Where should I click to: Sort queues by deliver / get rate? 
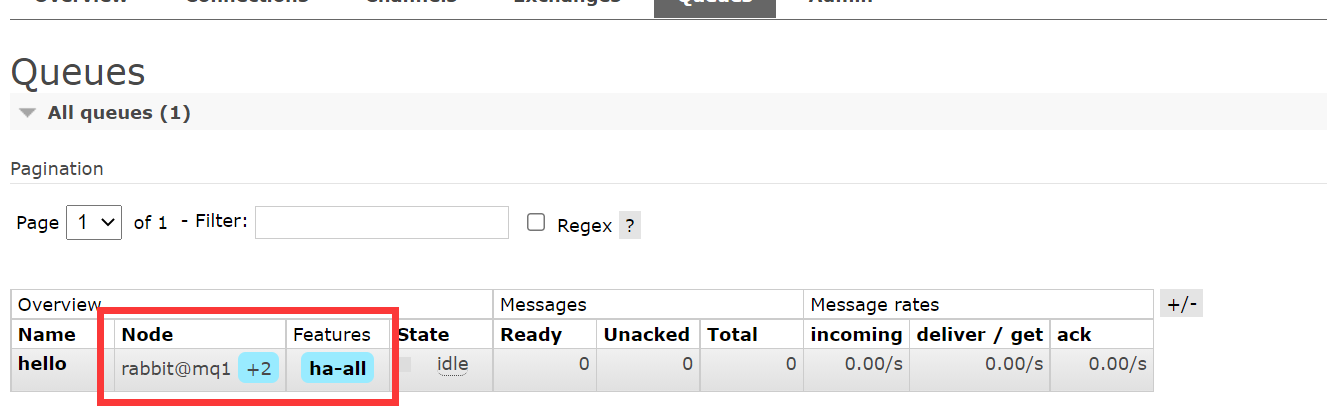pyautogui.click(x=980, y=334)
